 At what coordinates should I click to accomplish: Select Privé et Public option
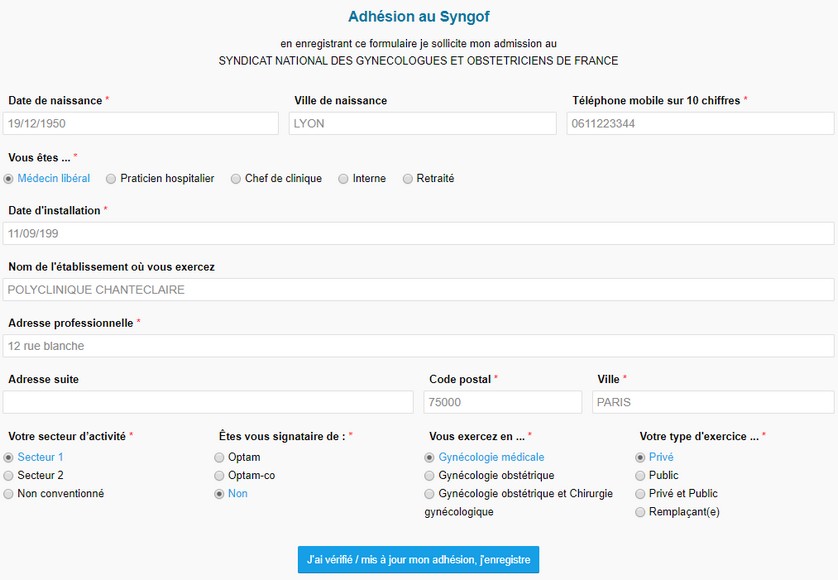click(640, 494)
